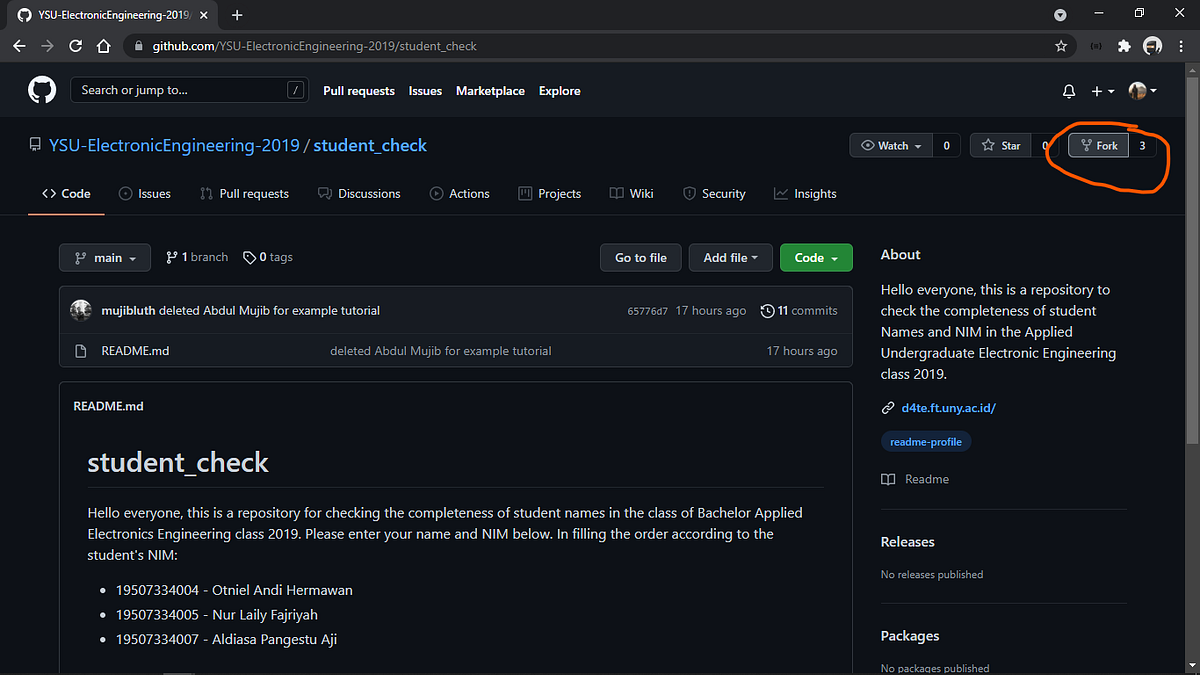Viewport: 1200px width, 675px height.
Task: Click the Readme book icon in About
Action: coord(888,479)
